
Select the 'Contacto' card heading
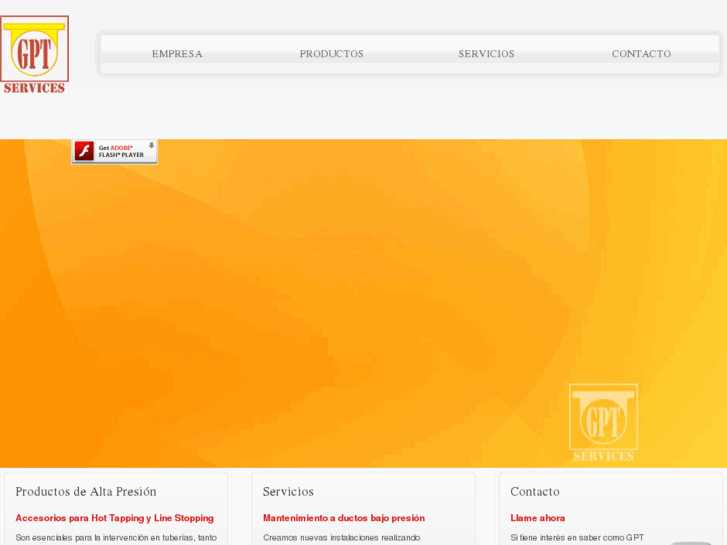tap(535, 492)
